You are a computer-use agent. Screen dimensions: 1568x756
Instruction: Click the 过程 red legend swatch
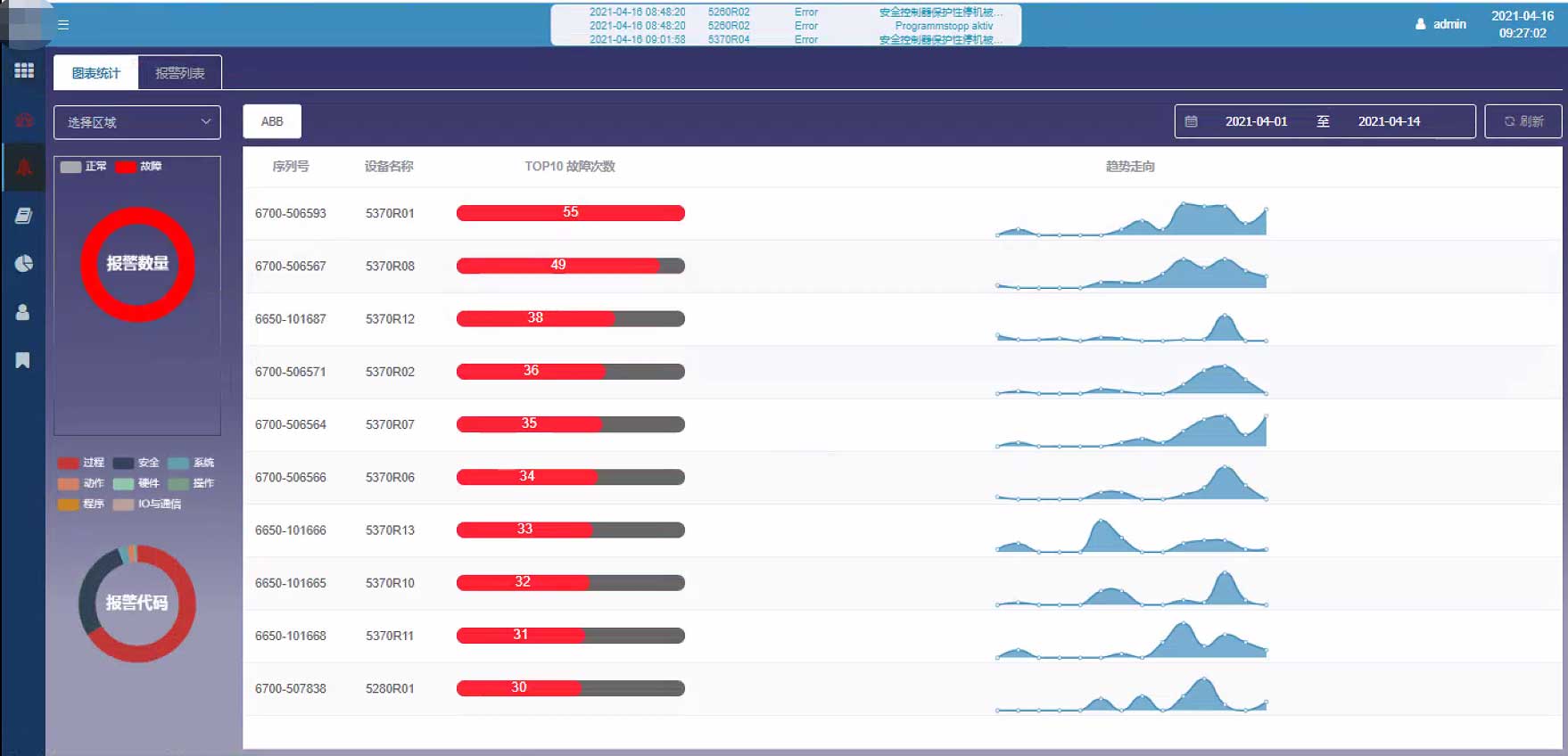pyautogui.click(x=69, y=463)
